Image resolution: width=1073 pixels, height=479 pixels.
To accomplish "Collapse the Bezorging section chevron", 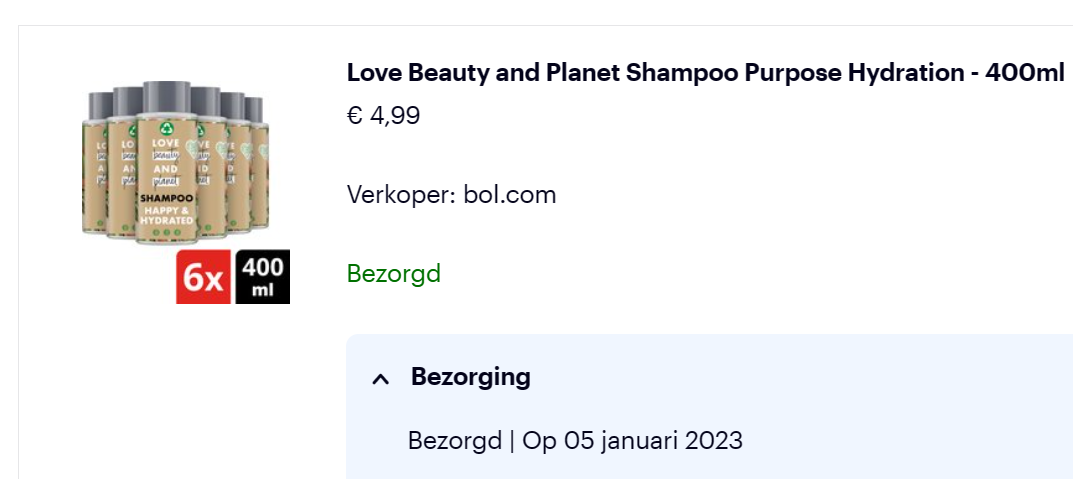I will click(380, 379).
